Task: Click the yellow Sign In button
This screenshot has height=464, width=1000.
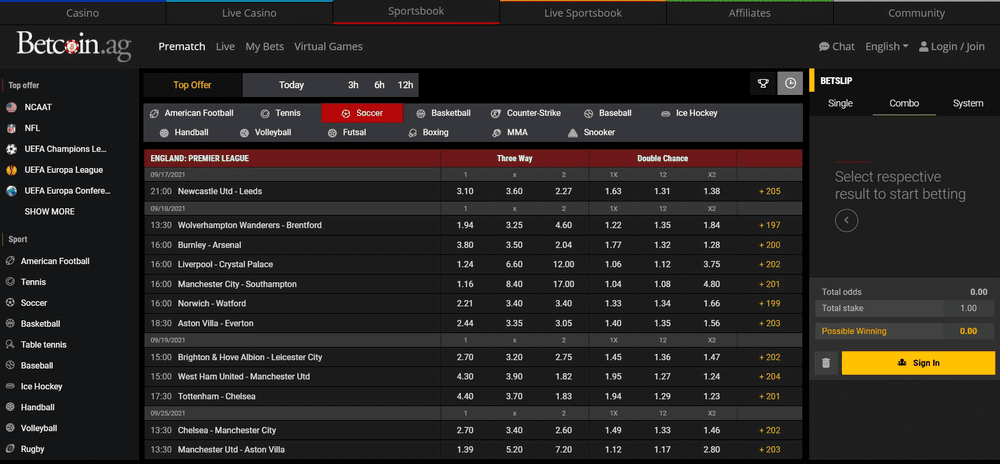Action: (x=918, y=363)
